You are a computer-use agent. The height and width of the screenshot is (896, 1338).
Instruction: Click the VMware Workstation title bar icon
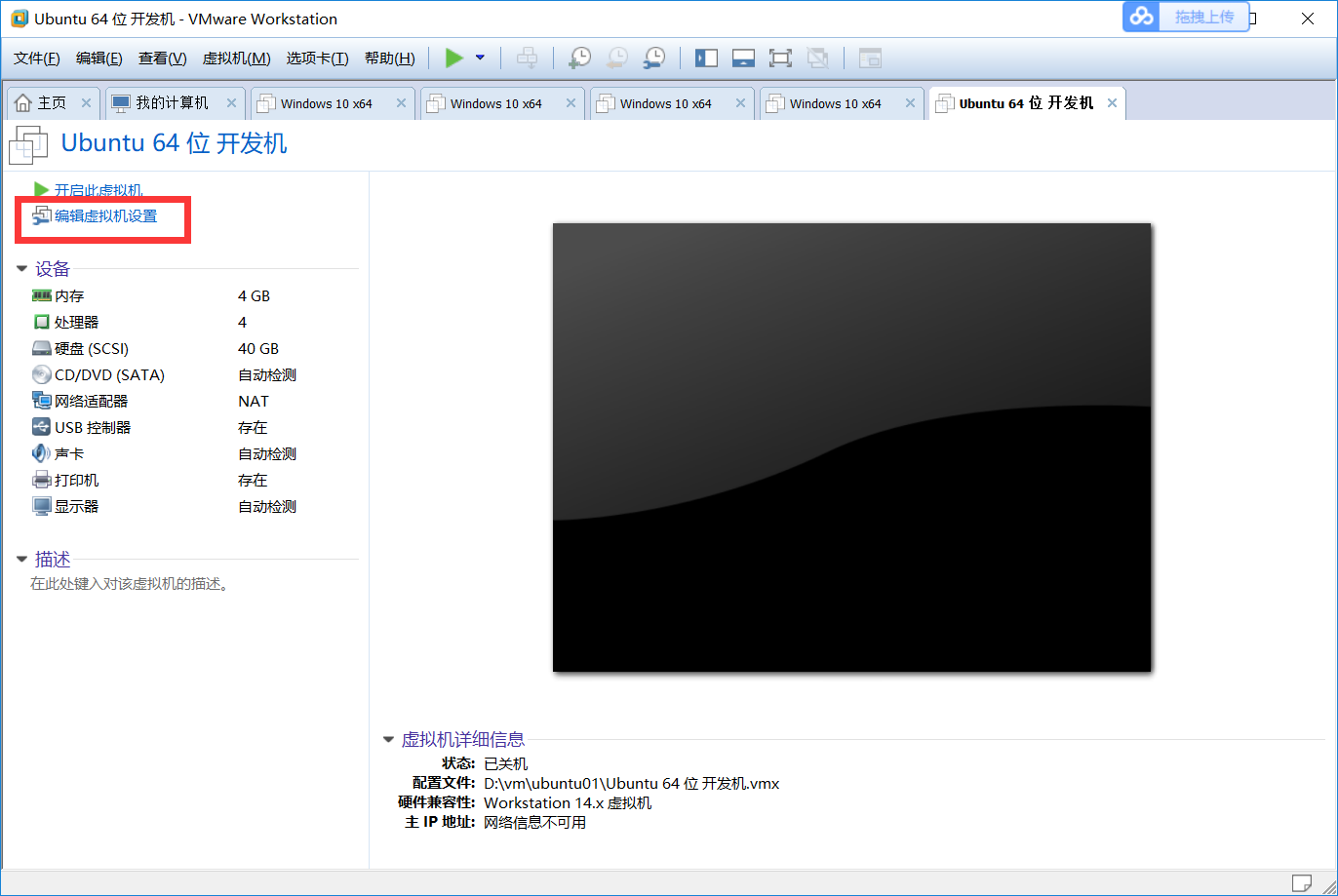pyautogui.click(x=19, y=19)
